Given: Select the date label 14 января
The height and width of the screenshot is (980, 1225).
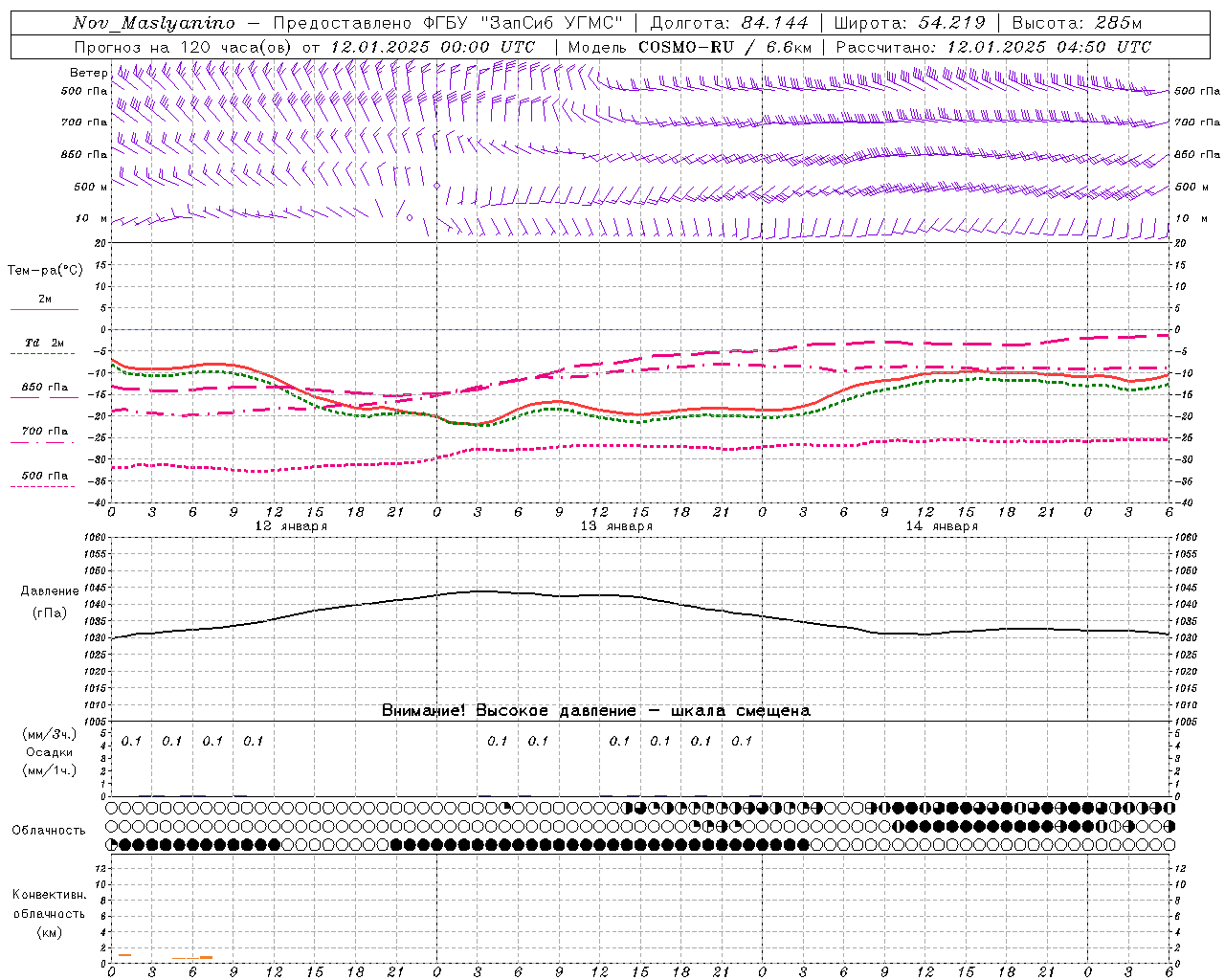Looking at the screenshot, I should [x=942, y=526].
